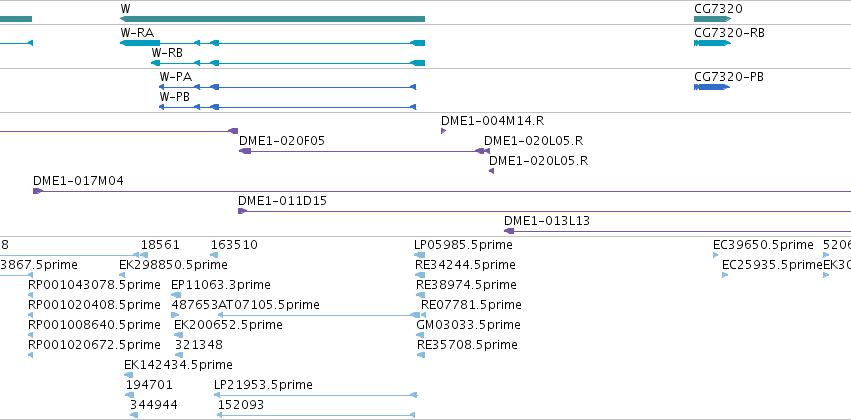Select the DME1-011D15 clone line
Image resolution: width=851 pixels, height=420 pixels.
[x=544, y=211]
